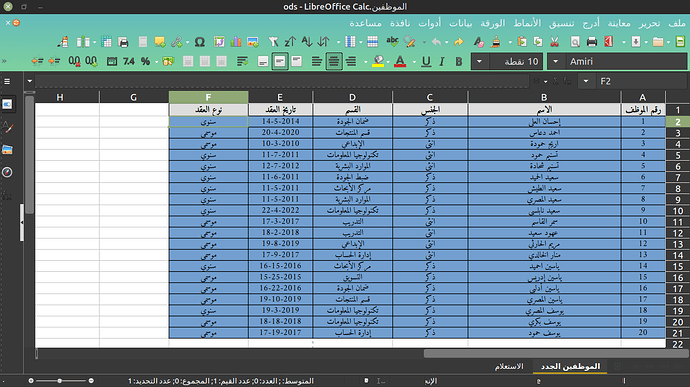This screenshot has width=690, height=387.
Task: Click the AutoFilter funnel icon
Action: tap(273, 42)
